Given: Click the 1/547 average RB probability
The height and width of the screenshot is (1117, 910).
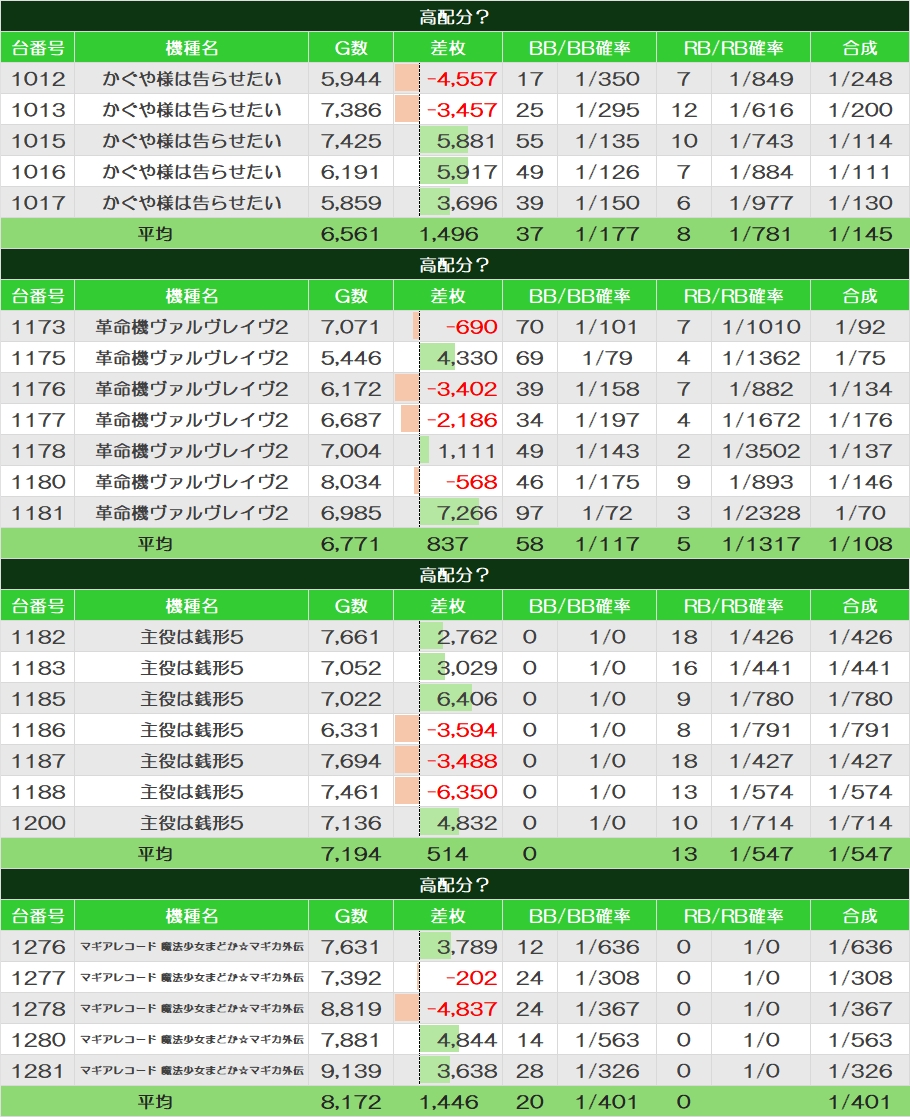Looking at the screenshot, I should coord(761,853).
